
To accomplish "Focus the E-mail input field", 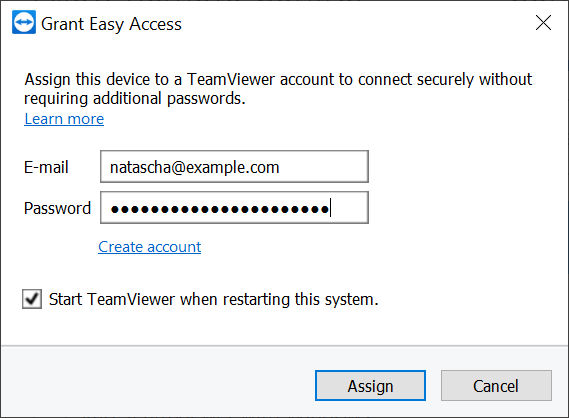I will (x=234, y=167).
